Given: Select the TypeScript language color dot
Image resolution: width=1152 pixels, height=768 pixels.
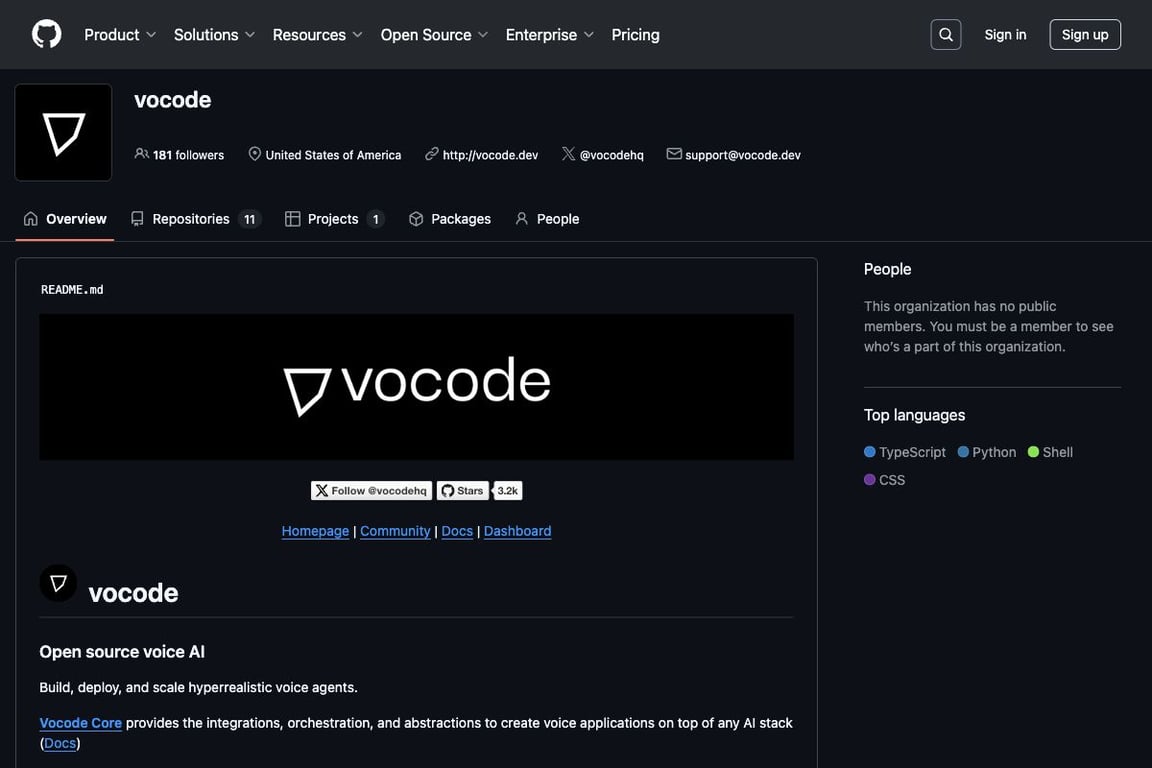Looking at the screenshot, I should click(870, 452).
